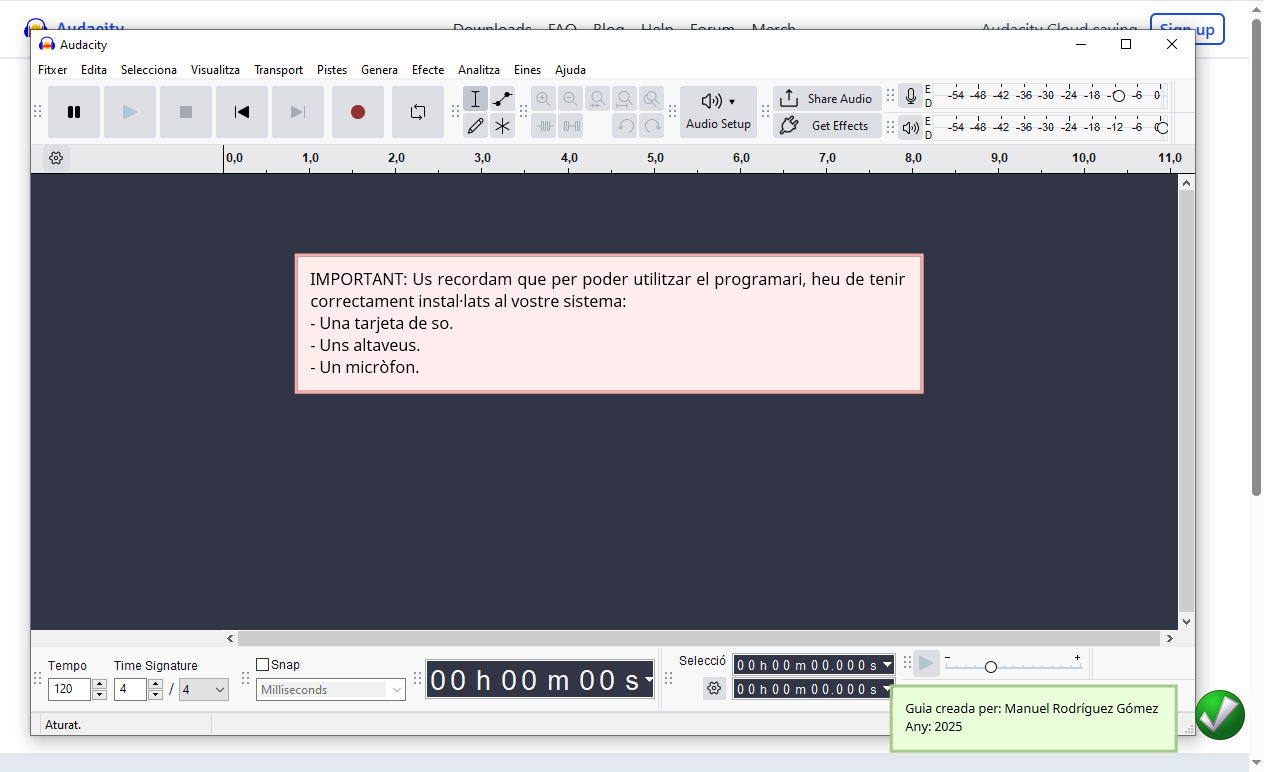The image size is (1264, 772).
Task: Click the Trim audio outside selection icon
Action: click(543, 126)
